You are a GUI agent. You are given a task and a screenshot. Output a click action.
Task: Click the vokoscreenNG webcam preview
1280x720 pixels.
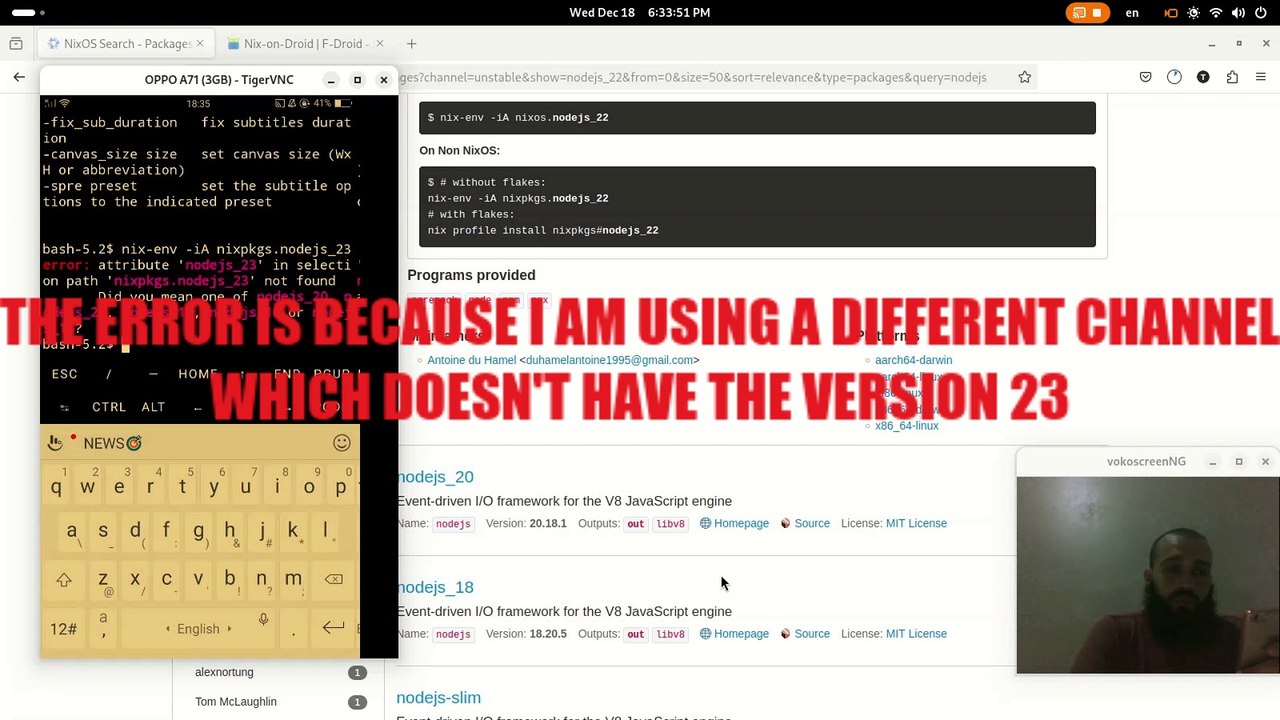pos(1147,575)
